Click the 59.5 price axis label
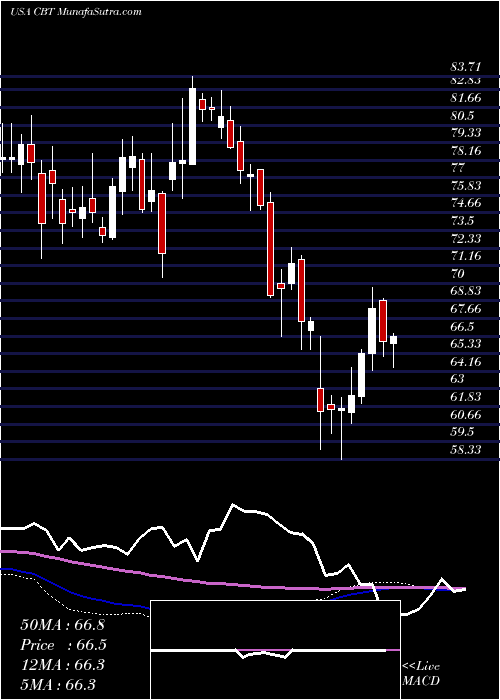 coord(462,432)
